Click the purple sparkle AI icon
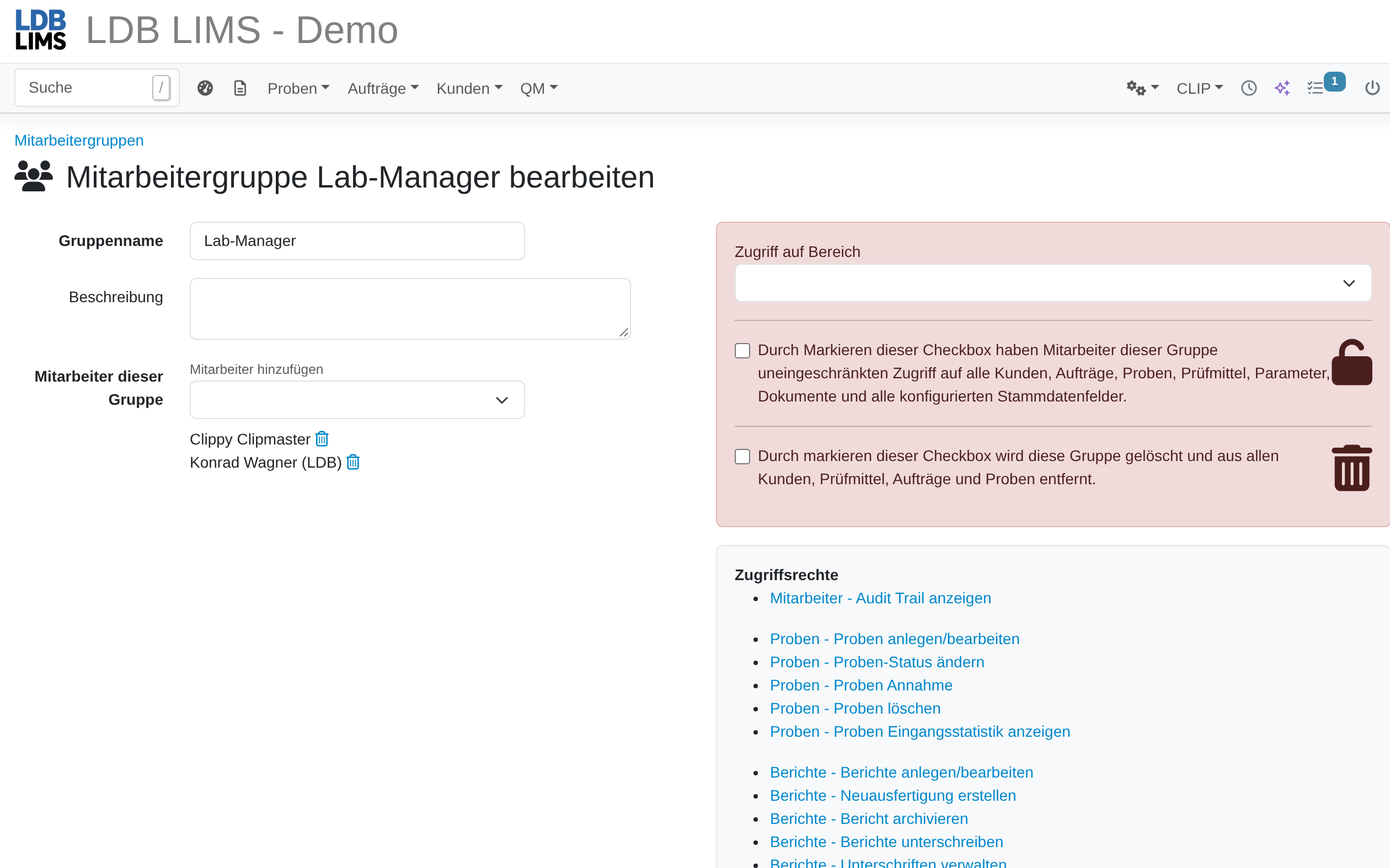The height and width of the screenshot is (868, 1390). [x=1282, y=88]
